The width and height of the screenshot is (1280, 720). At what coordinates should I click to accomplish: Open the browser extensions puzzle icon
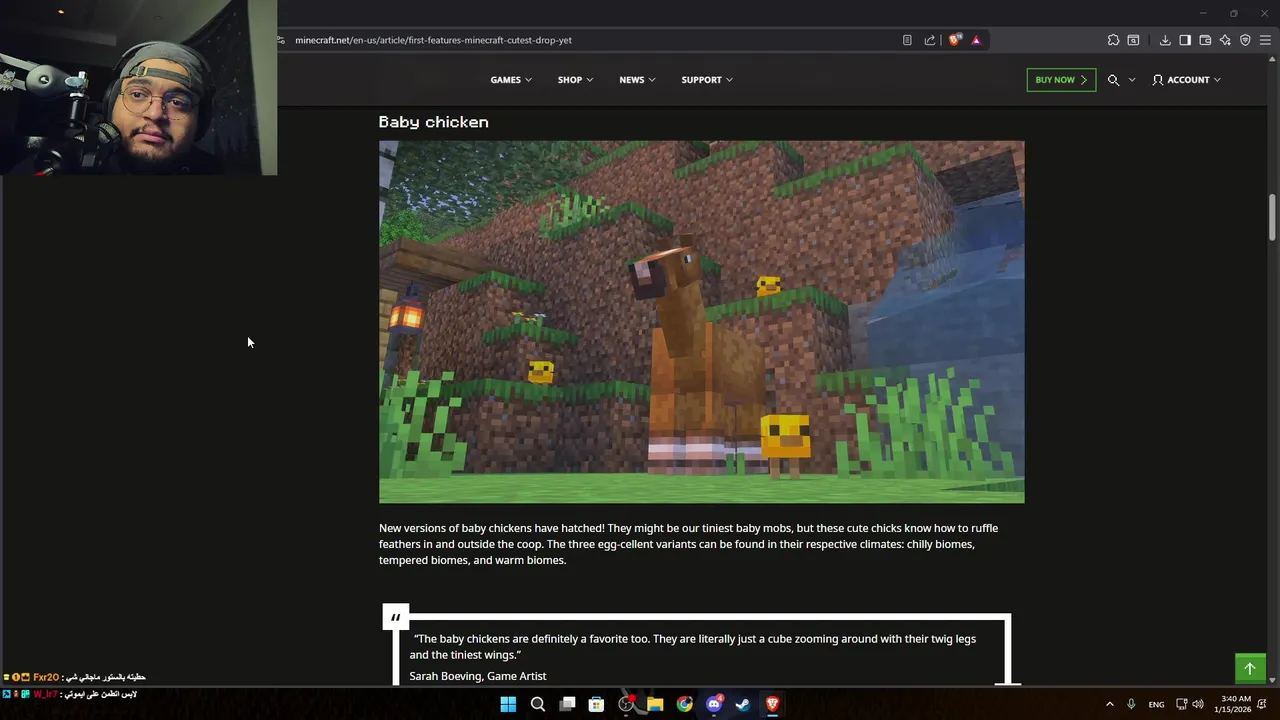[1113, 40]
